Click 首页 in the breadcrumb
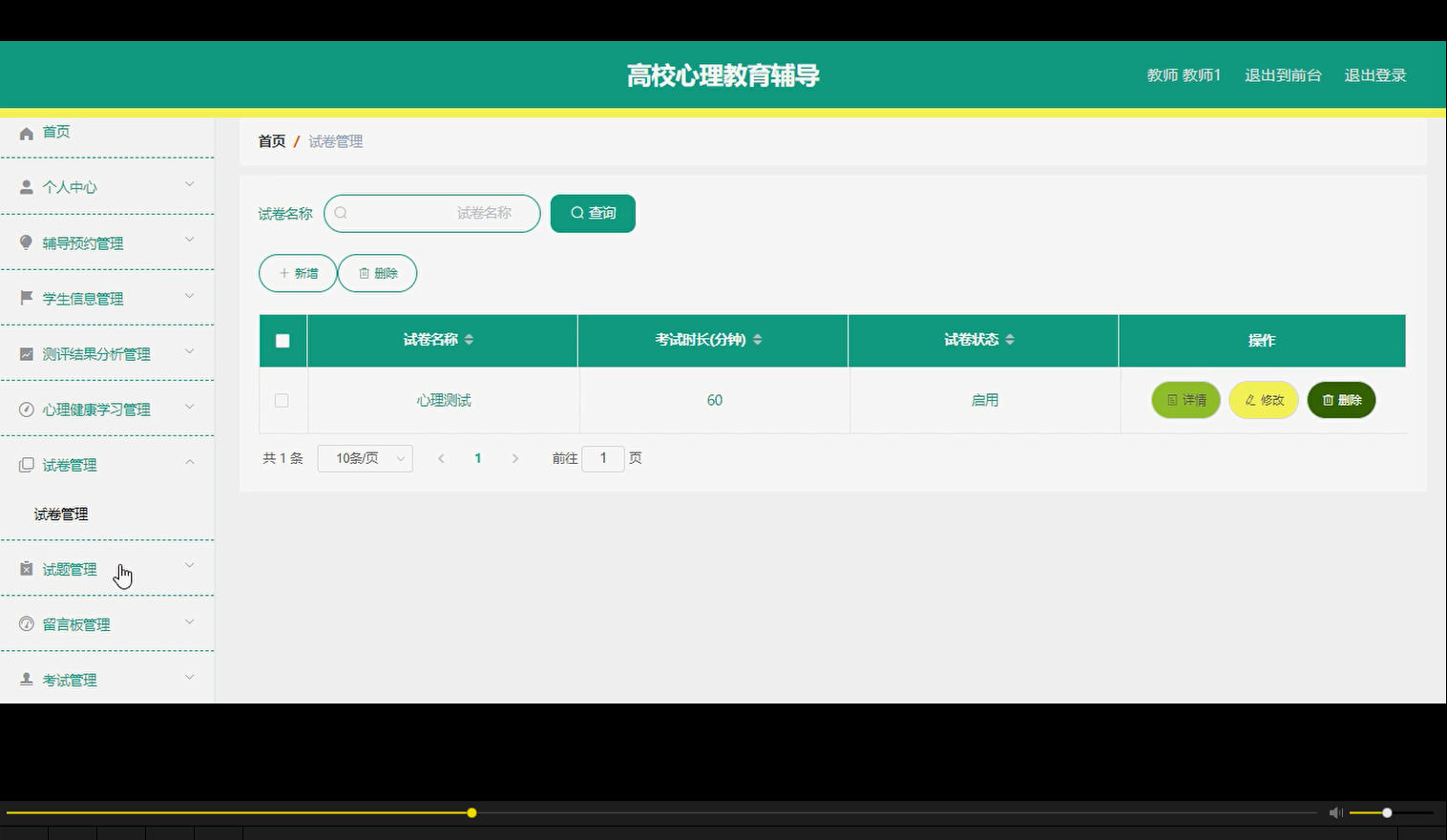The height and width of the screenshot is (840, 1447). [272, 141]
